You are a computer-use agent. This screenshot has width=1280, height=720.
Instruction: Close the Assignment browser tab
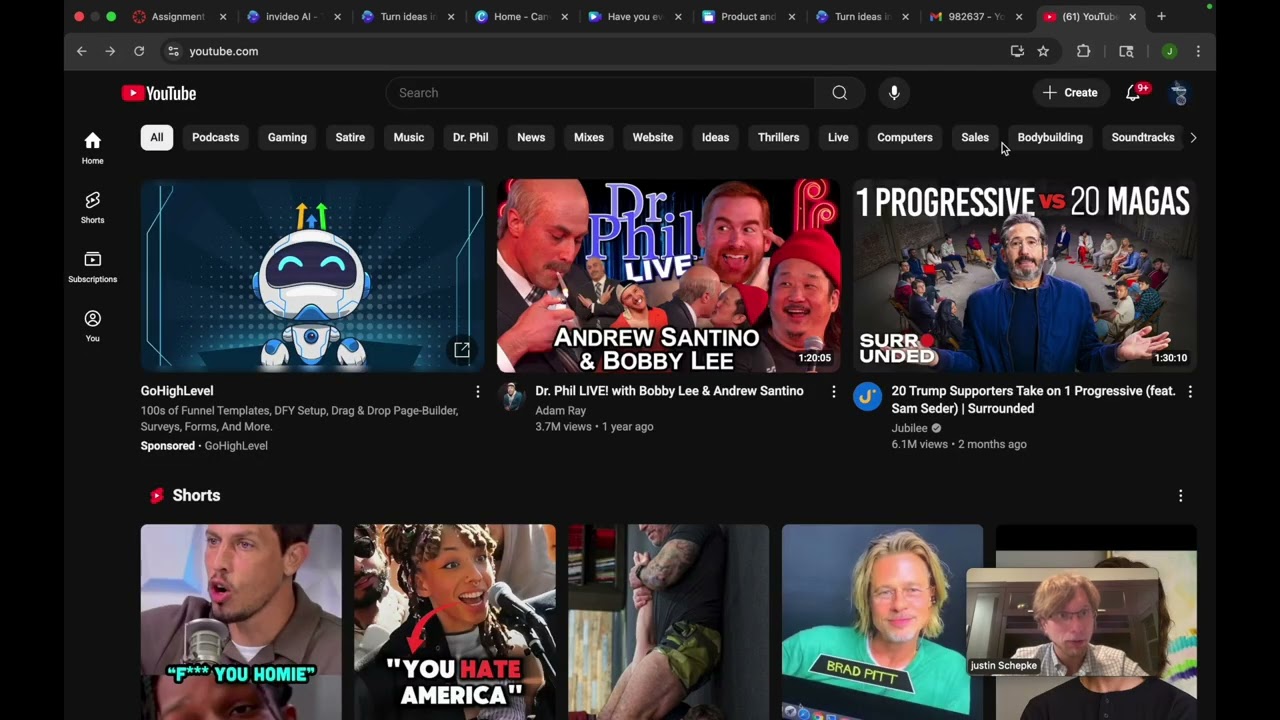pyautogui.click(x=223, y=17)
